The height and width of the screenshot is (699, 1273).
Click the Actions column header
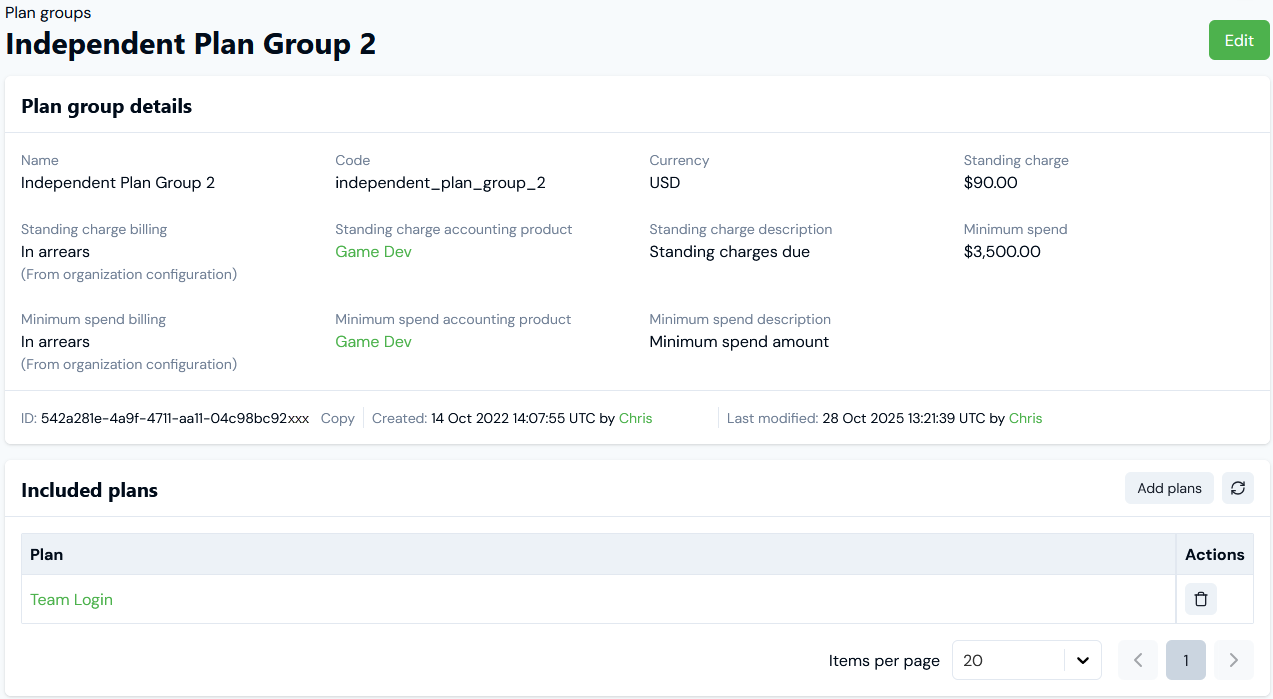1214,554
